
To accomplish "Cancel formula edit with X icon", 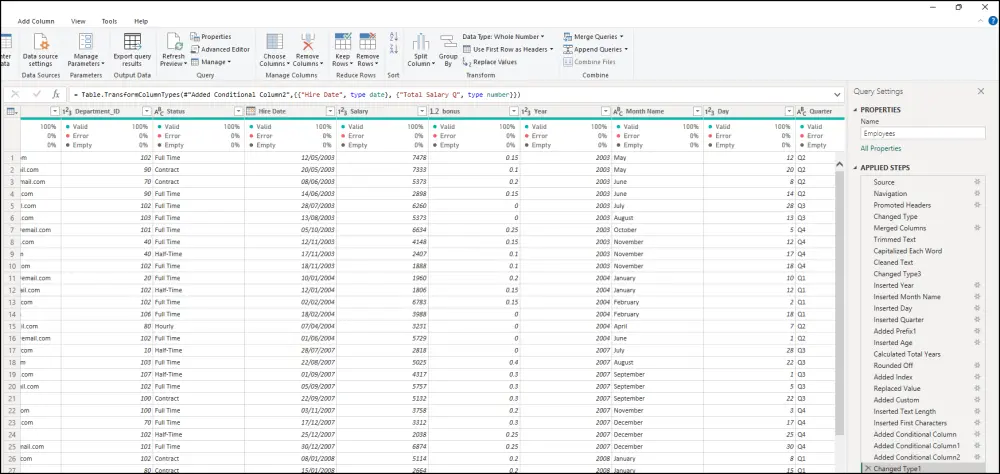I will pos(15,94).
